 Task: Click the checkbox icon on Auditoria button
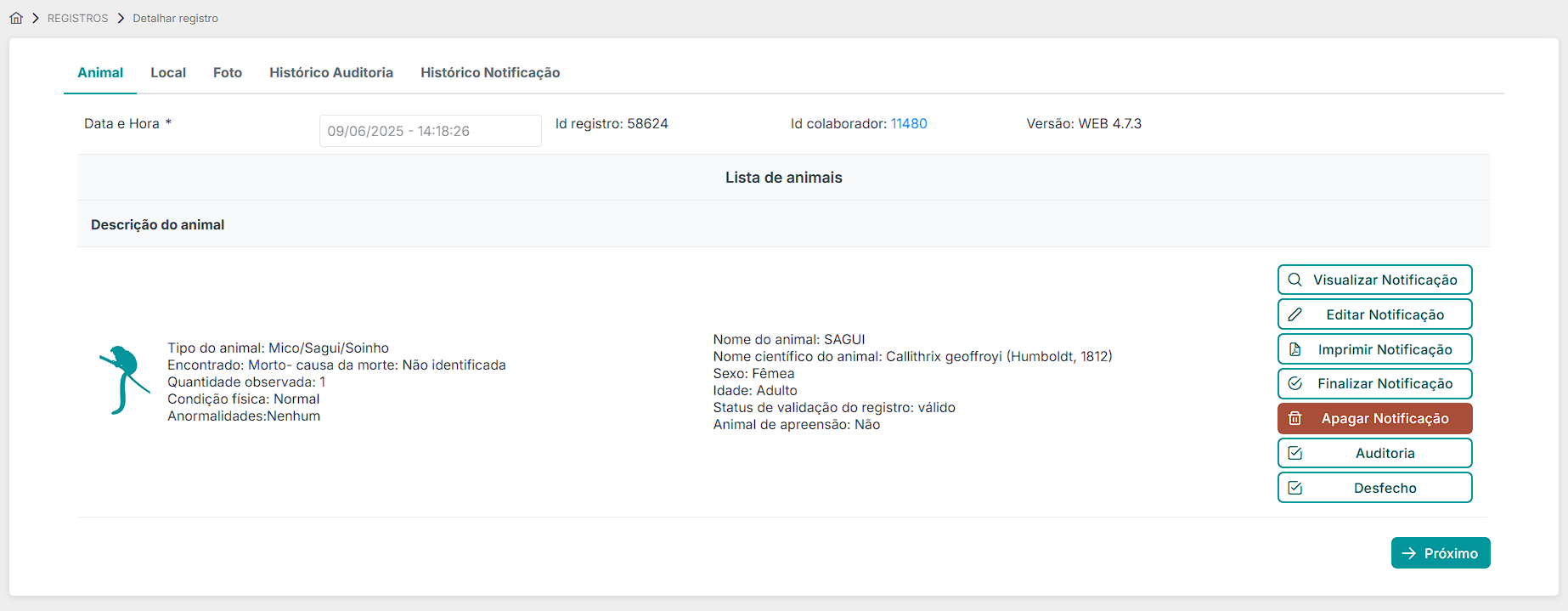1294,453
